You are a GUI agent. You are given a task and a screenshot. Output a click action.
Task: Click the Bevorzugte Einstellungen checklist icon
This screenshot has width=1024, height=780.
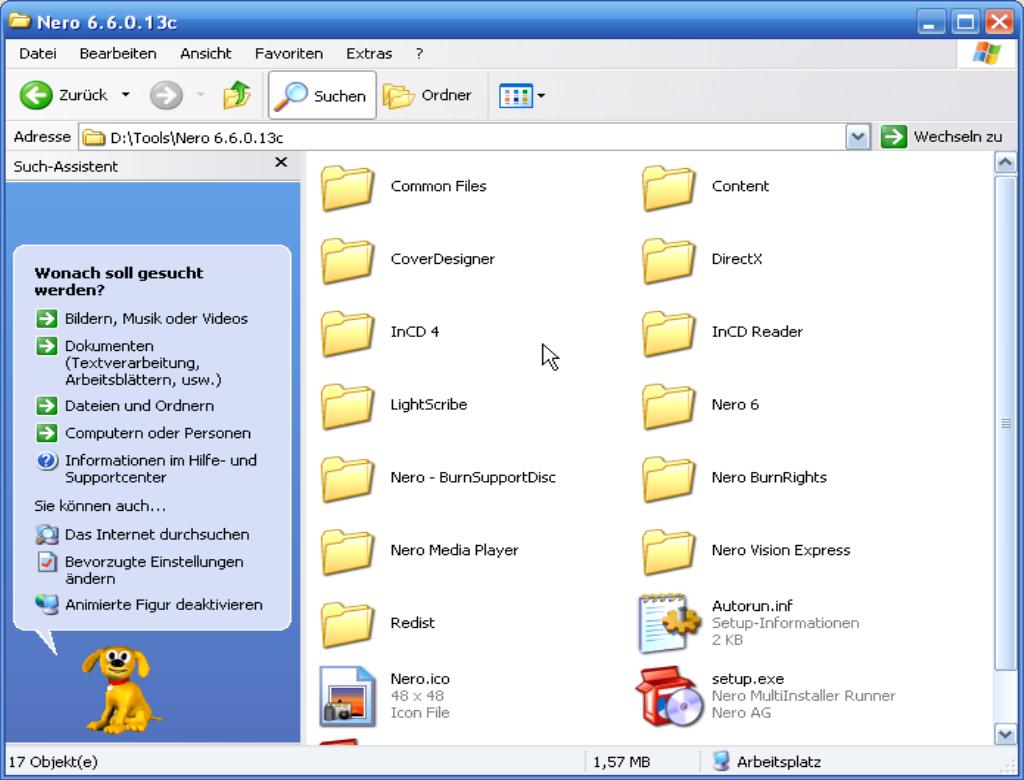pyautogui.click(x=46, y=562)
